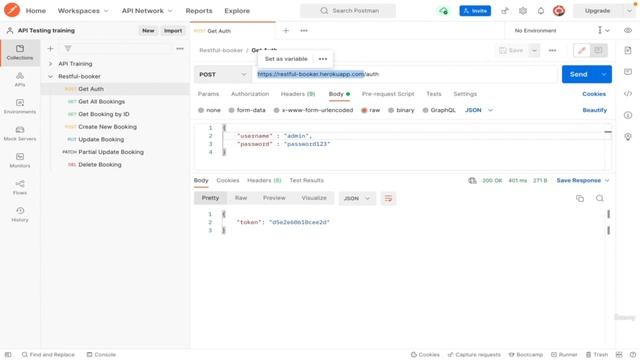Click the New button
Image resolution: width=640 pixels, height=360 pixels.
(148, 31)
